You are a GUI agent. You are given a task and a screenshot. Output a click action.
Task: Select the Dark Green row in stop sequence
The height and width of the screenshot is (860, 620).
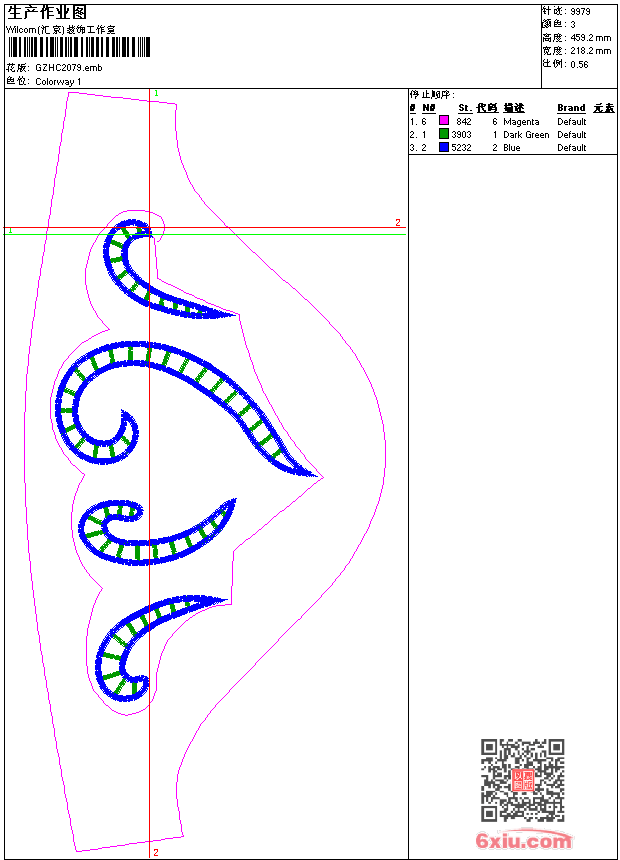tap(526, 134)
